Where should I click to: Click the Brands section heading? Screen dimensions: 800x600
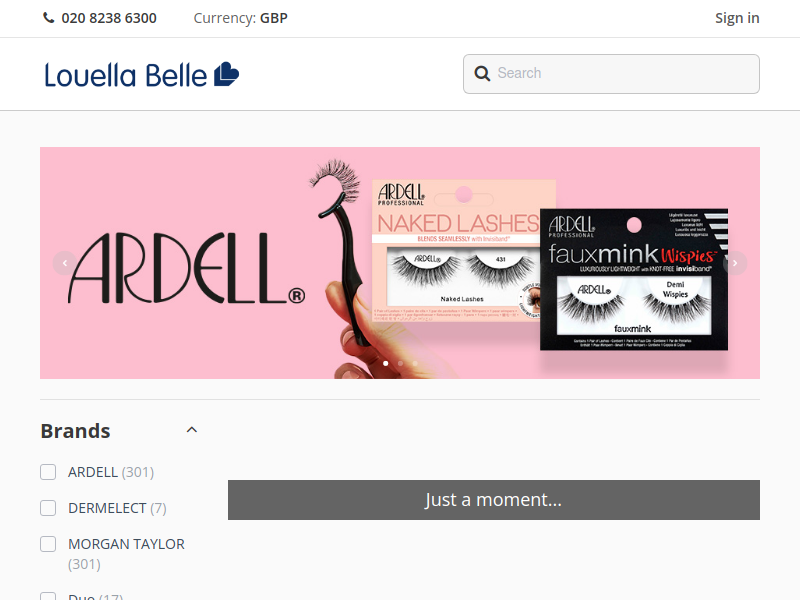pyautogui.click(x=76, y=431)
